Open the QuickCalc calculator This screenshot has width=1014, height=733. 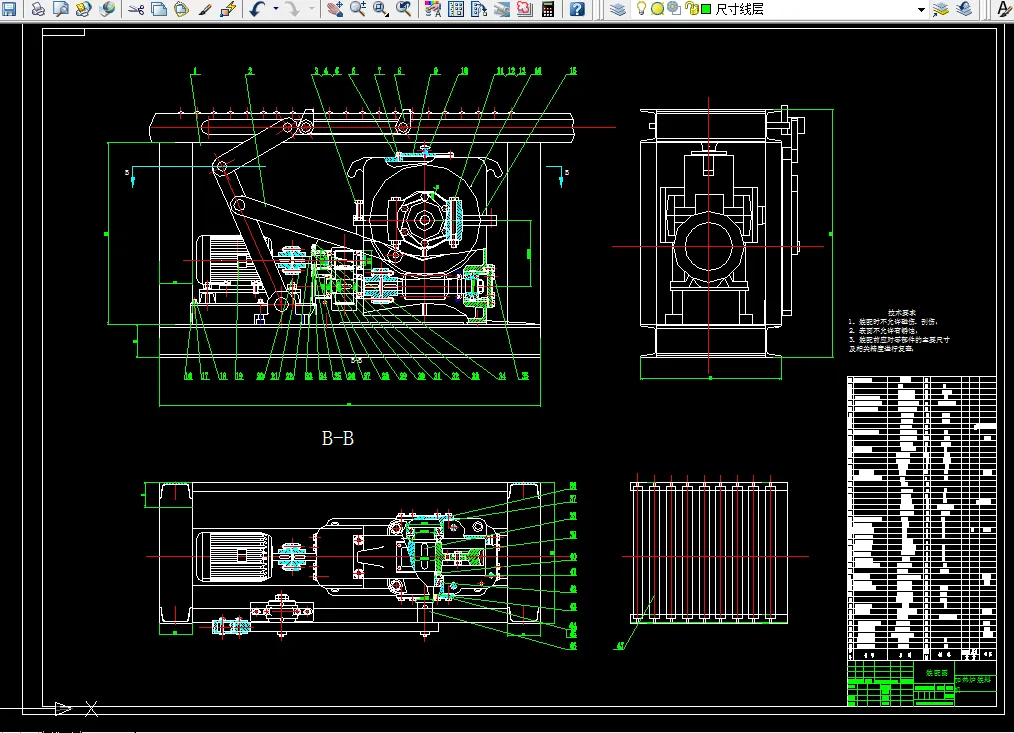(548, 8)
